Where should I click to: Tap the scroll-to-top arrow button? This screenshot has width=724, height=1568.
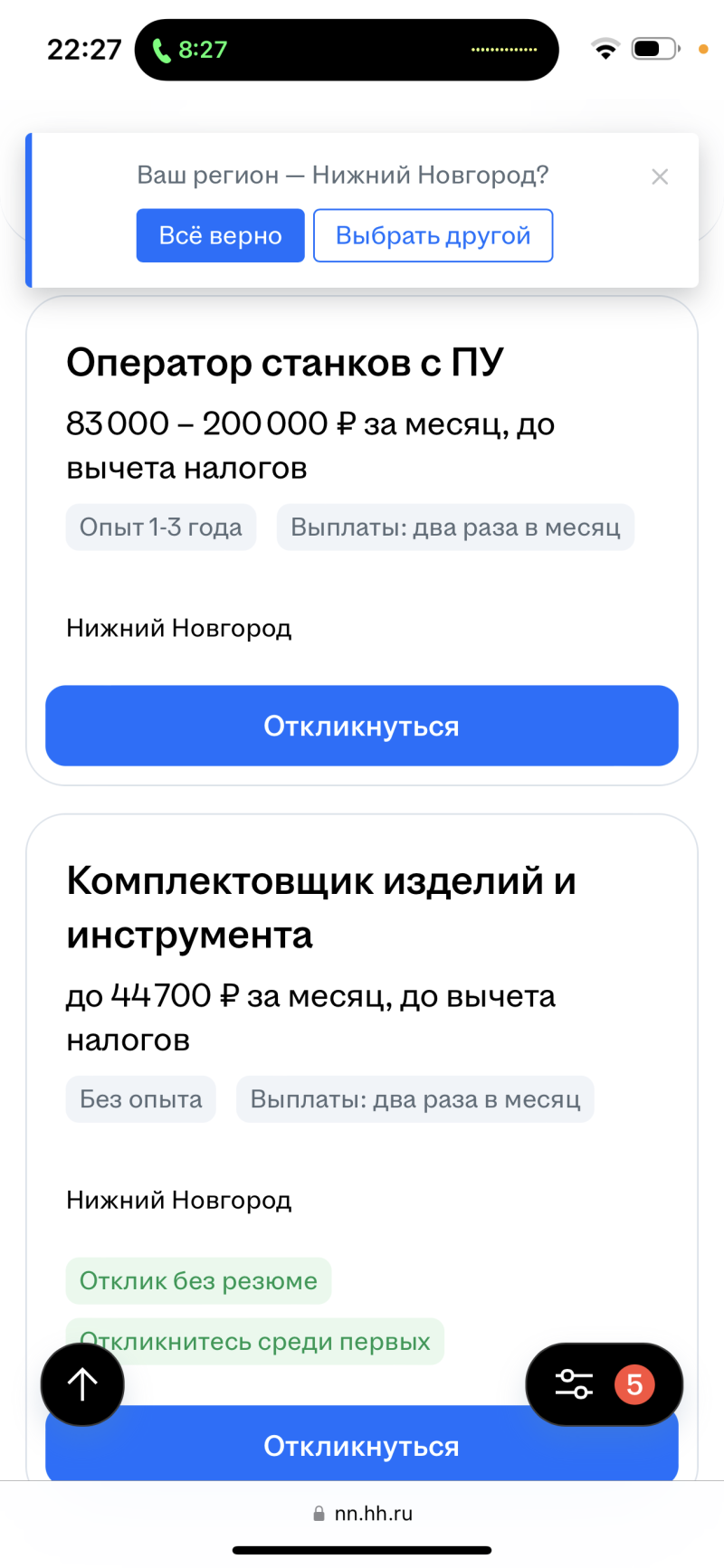coord(82,1384)
